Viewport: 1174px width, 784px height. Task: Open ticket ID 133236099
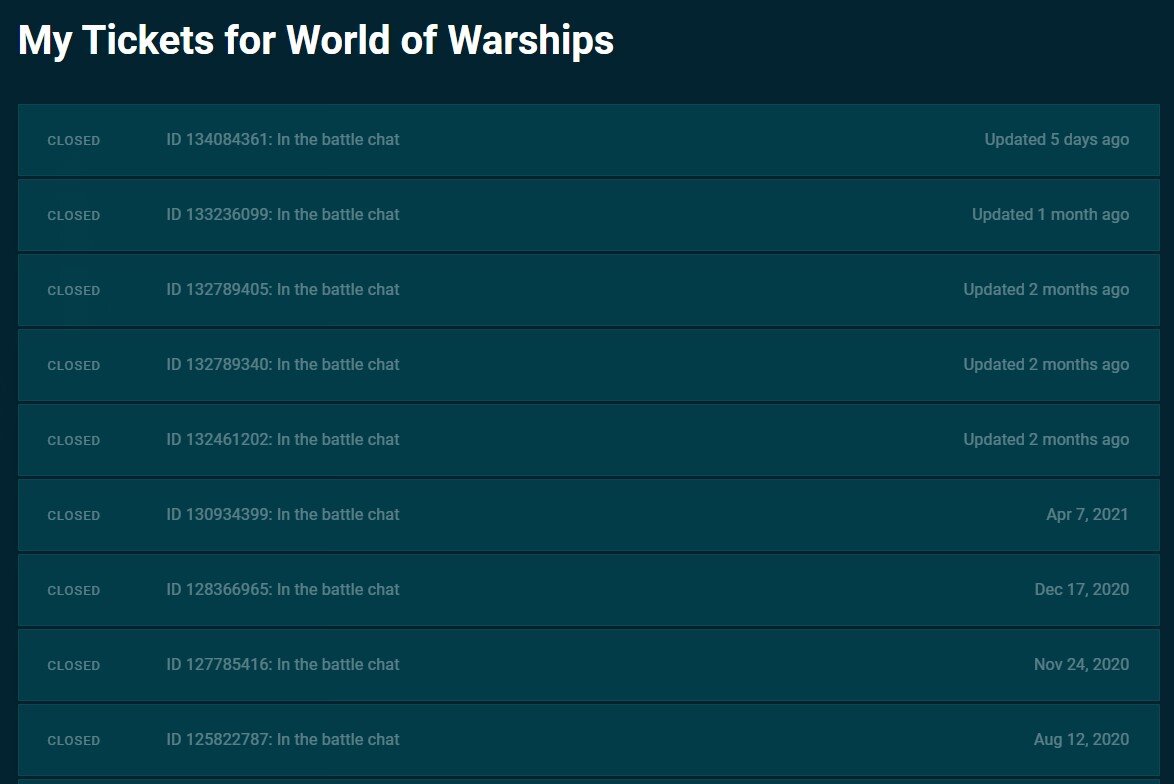coord(283,215)
